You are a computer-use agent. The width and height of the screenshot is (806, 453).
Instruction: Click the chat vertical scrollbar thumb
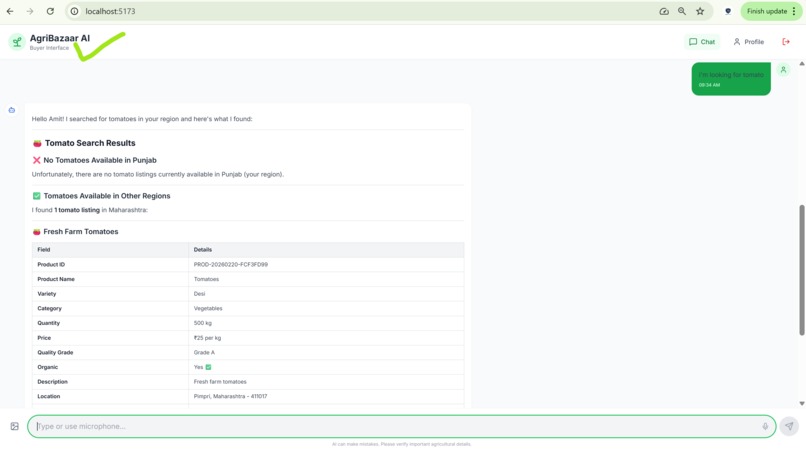[801, 270]
